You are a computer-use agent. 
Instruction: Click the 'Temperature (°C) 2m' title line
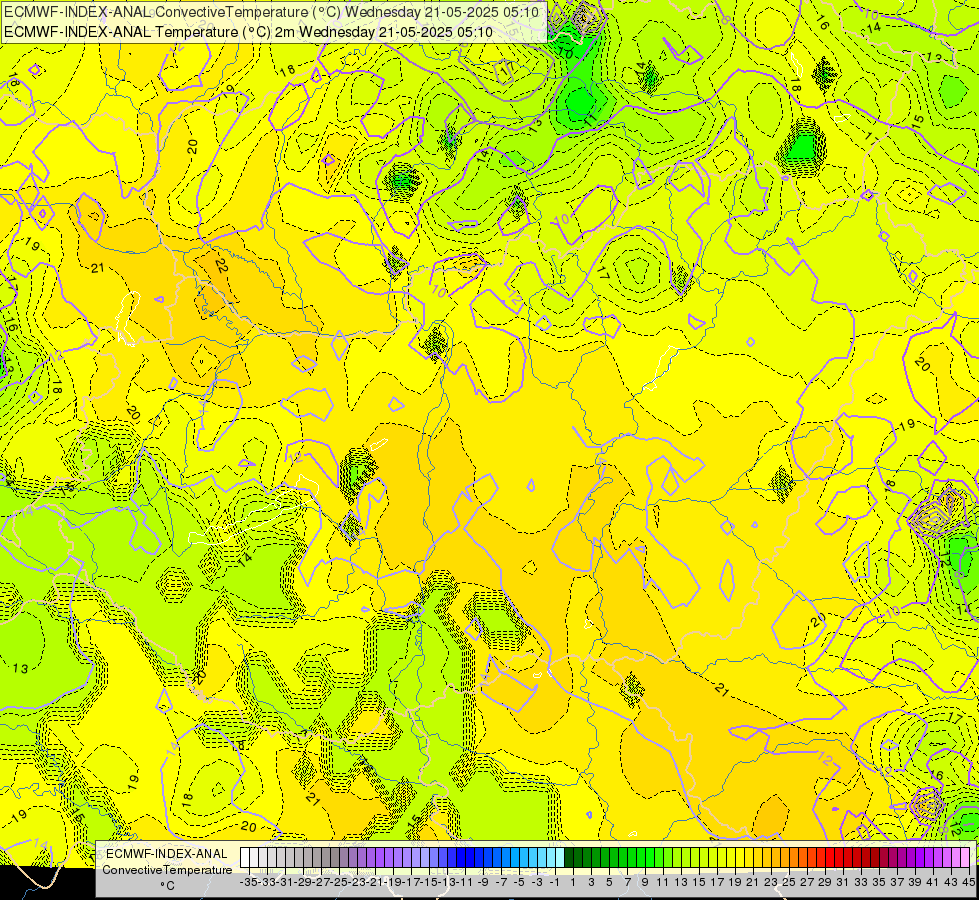click(x=248, y=32)
